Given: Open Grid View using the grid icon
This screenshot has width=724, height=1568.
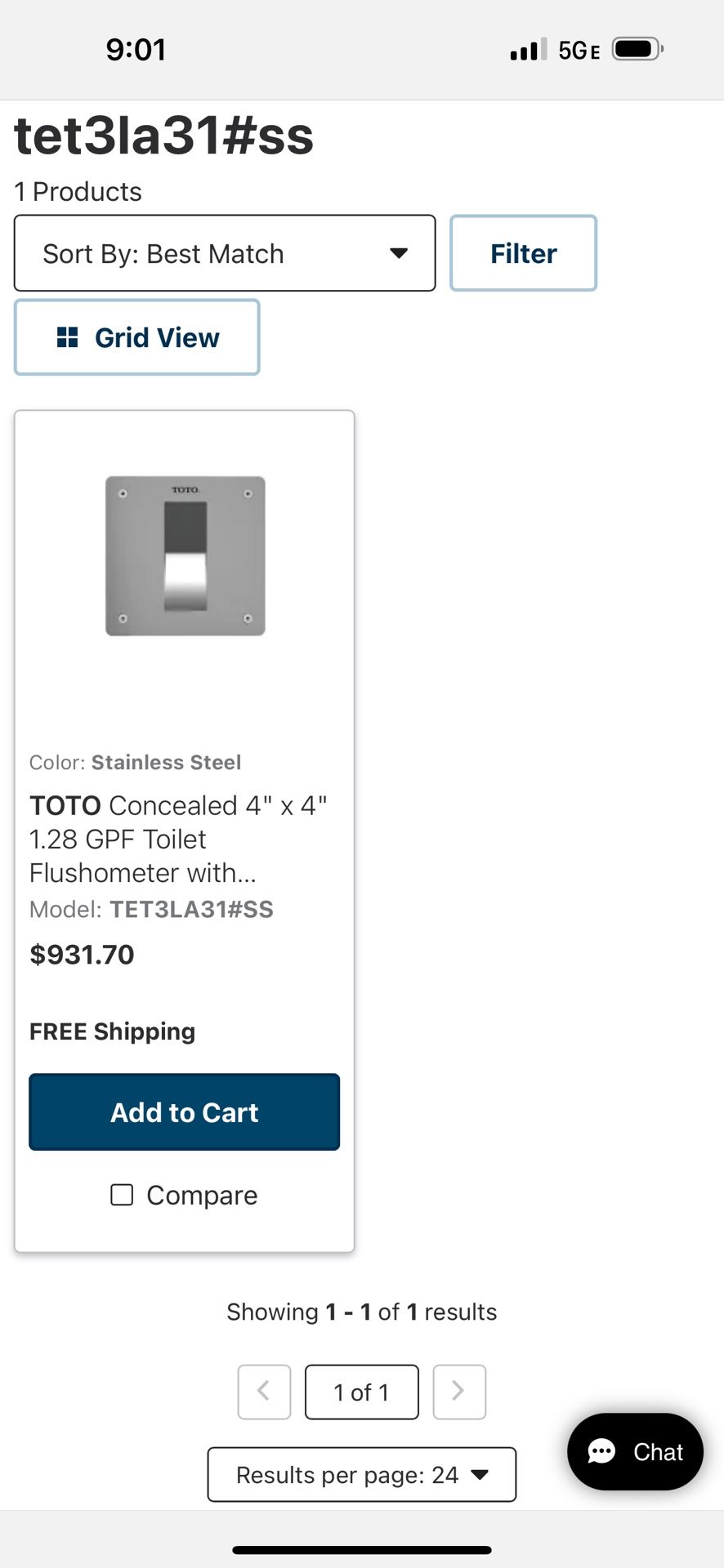Looking at the screenshot, I should coord(69,336).
